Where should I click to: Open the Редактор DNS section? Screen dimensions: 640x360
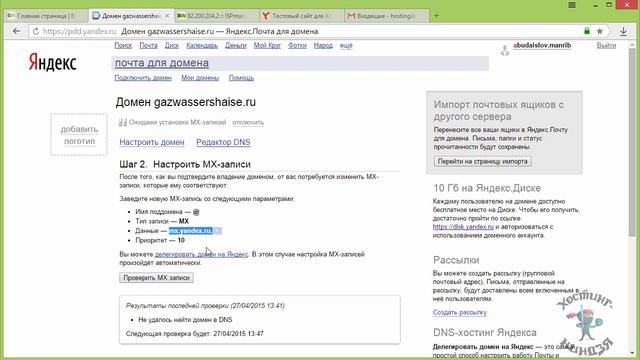click(223, 142)
